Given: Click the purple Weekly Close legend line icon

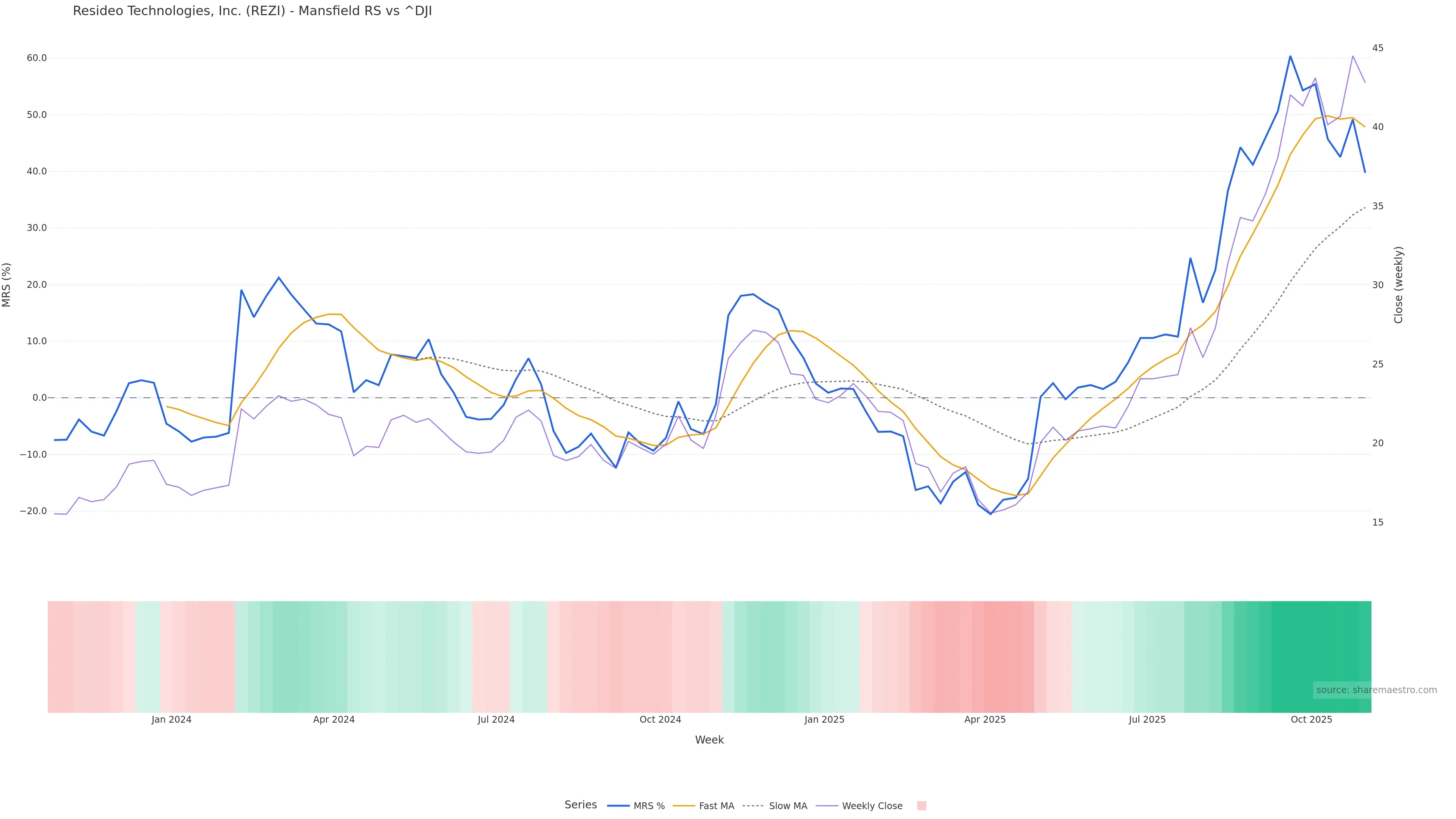Looking at the screenshot, I should [x=827, y=806].
